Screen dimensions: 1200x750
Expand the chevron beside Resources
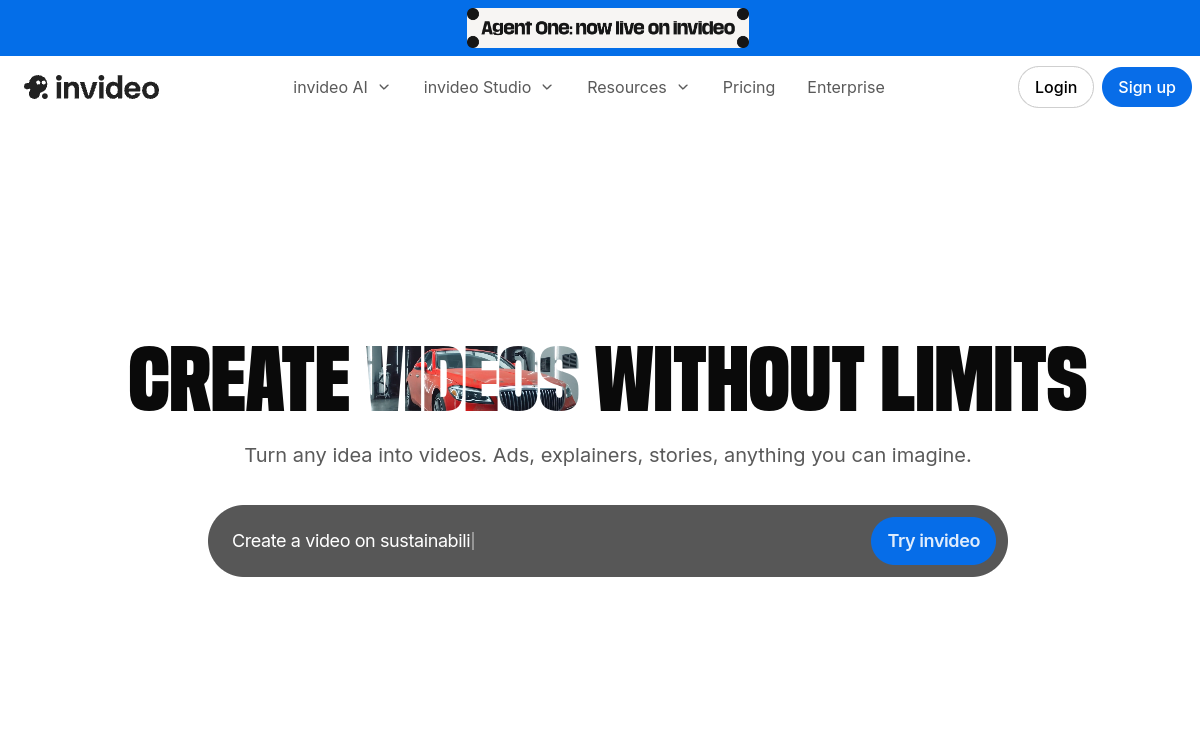coord(683,87)
